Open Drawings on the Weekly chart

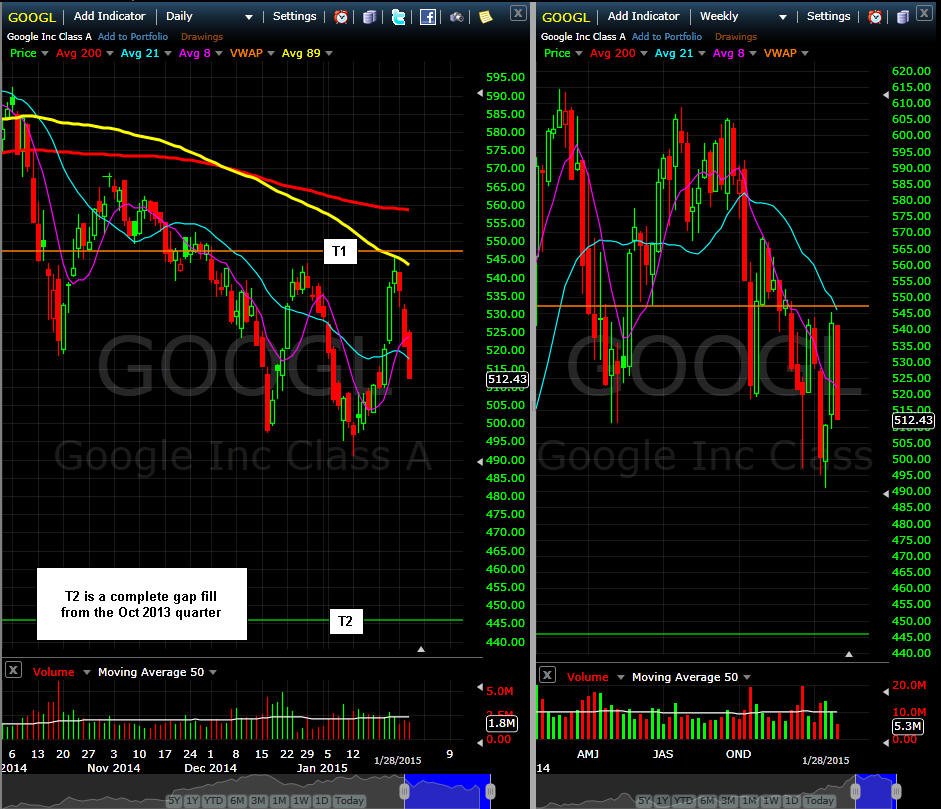[736, 37]
